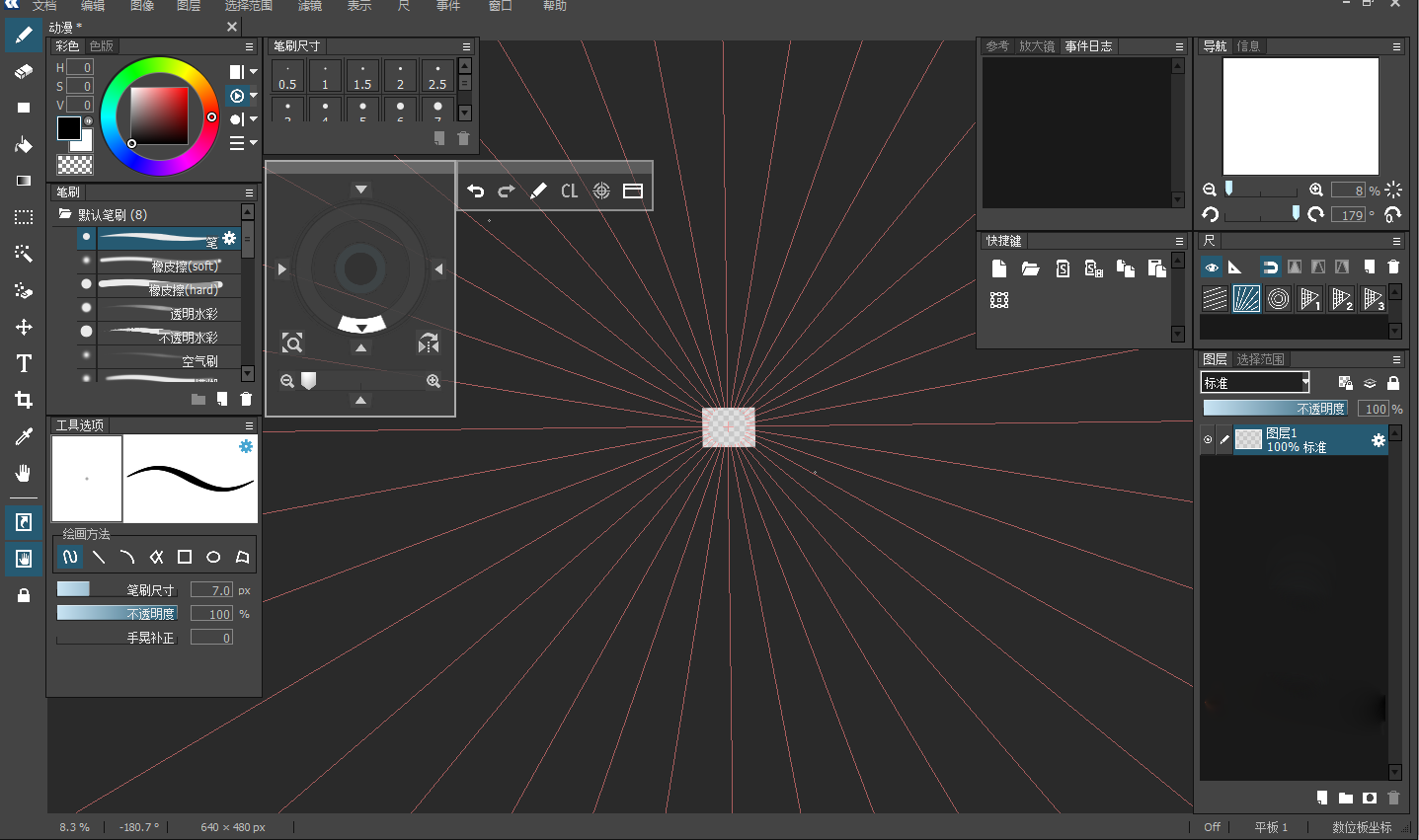Open the Color panel menu

tap(249, 46)
